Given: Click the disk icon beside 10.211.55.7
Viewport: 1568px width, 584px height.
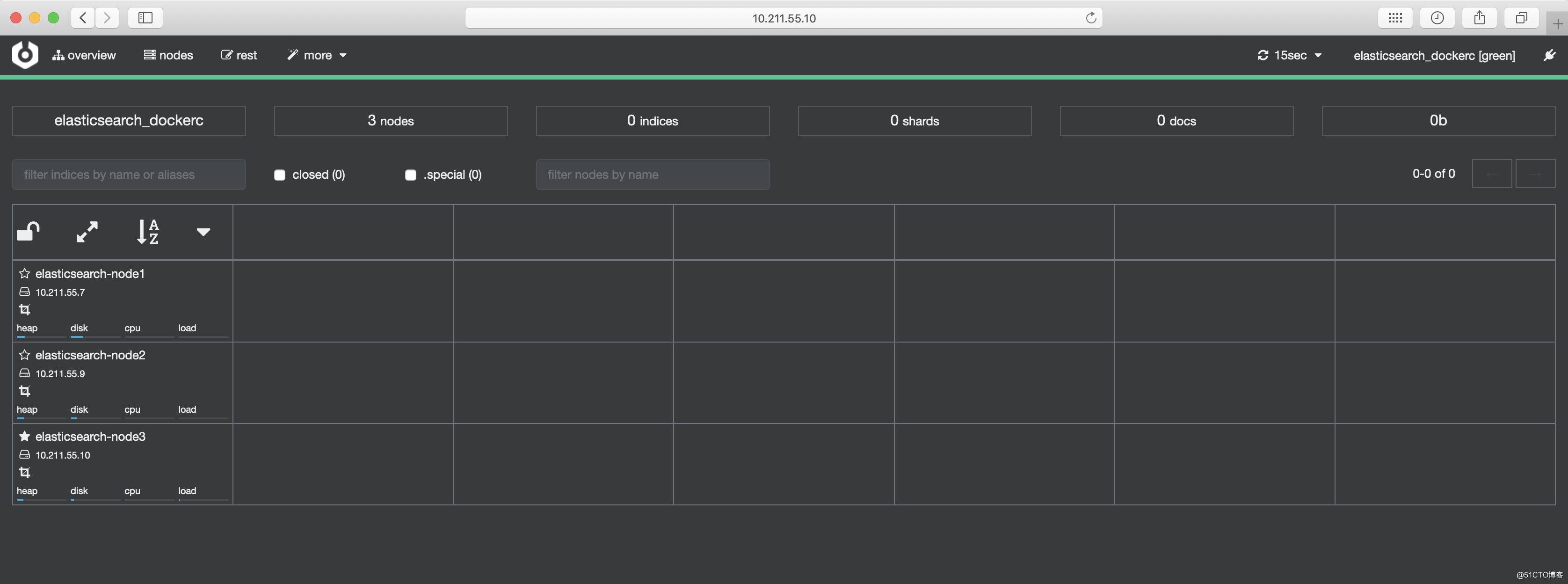Looking at the screenshot, I should pyautogui.click(x=24, y=292).
